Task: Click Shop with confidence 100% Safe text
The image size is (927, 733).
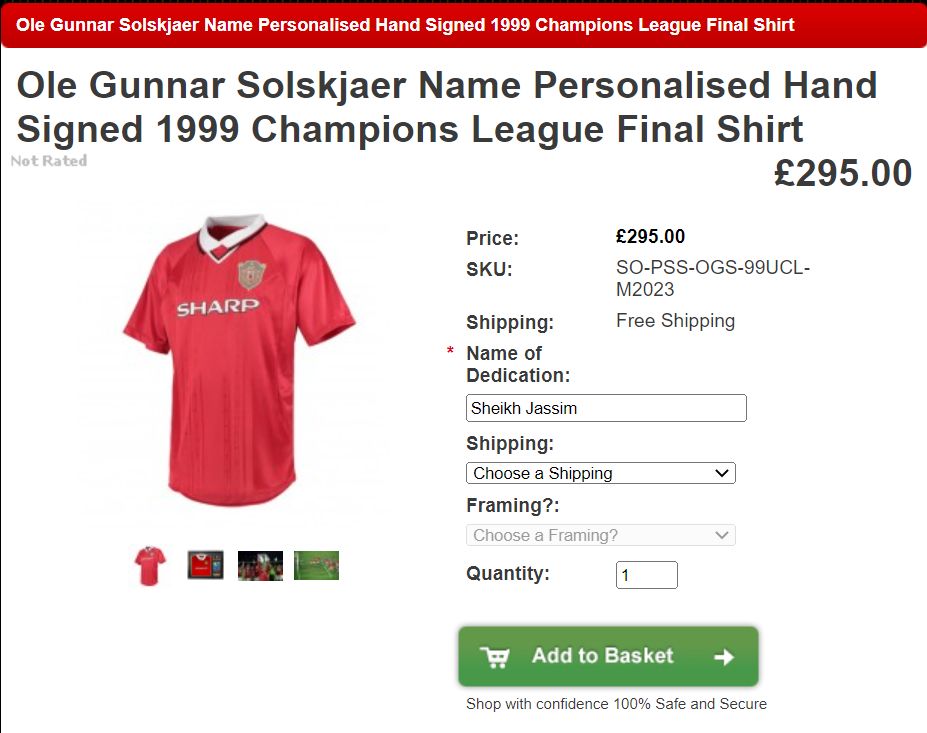Action: tap(616, 703)
